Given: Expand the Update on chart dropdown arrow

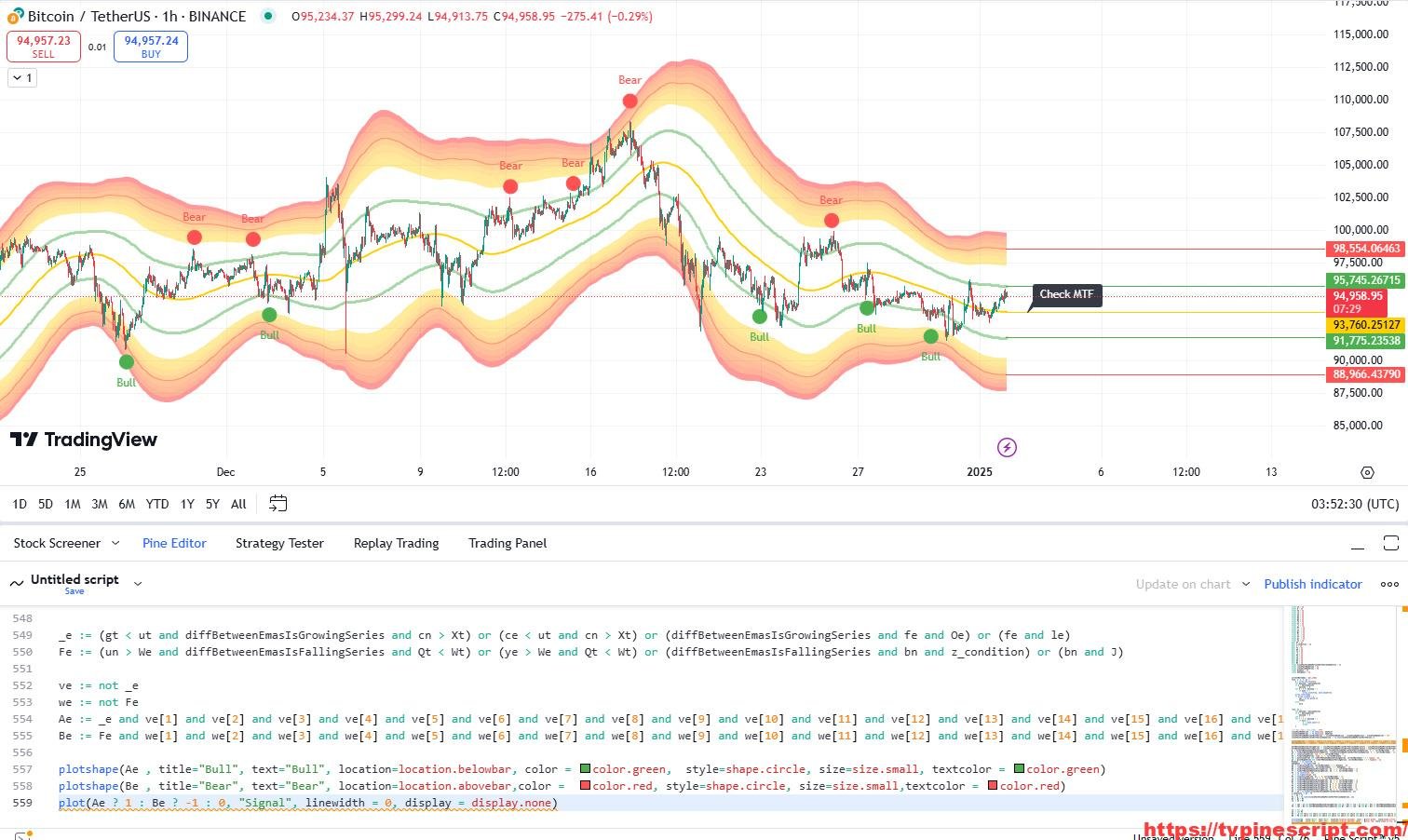Looking at the screenshot, I should click(1245, 584).
